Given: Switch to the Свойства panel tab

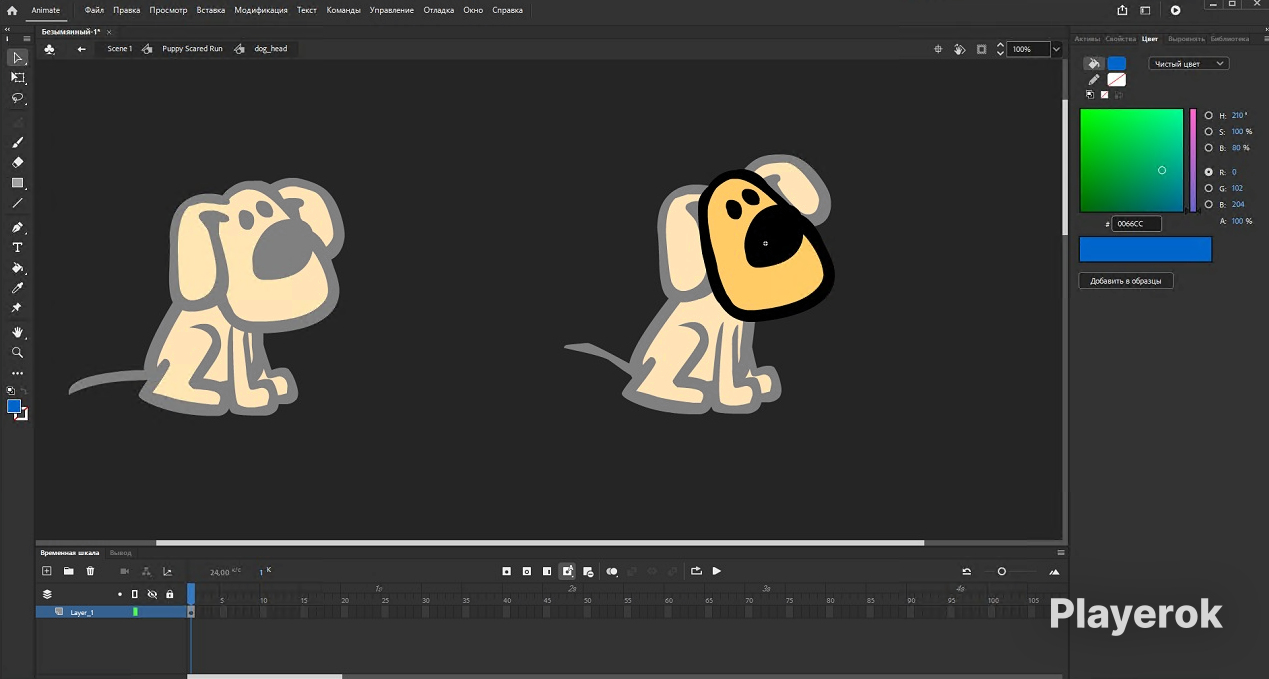Looking at the screenshot, I should (1120, 39).
